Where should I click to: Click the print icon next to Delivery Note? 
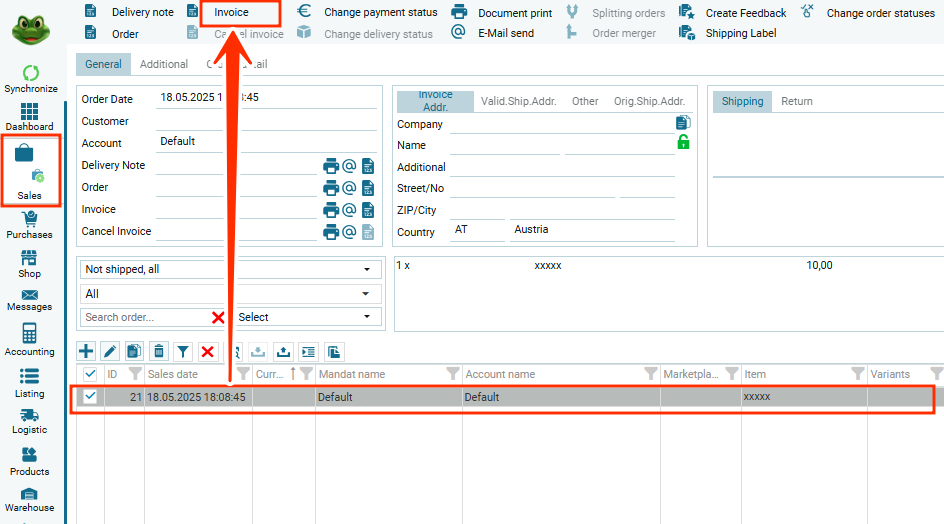coord(330,166)
